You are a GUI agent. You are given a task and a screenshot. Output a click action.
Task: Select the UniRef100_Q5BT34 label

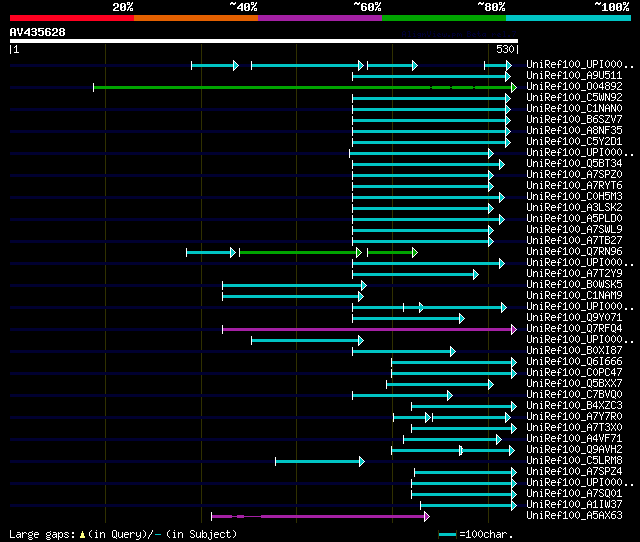pos(574,164)
